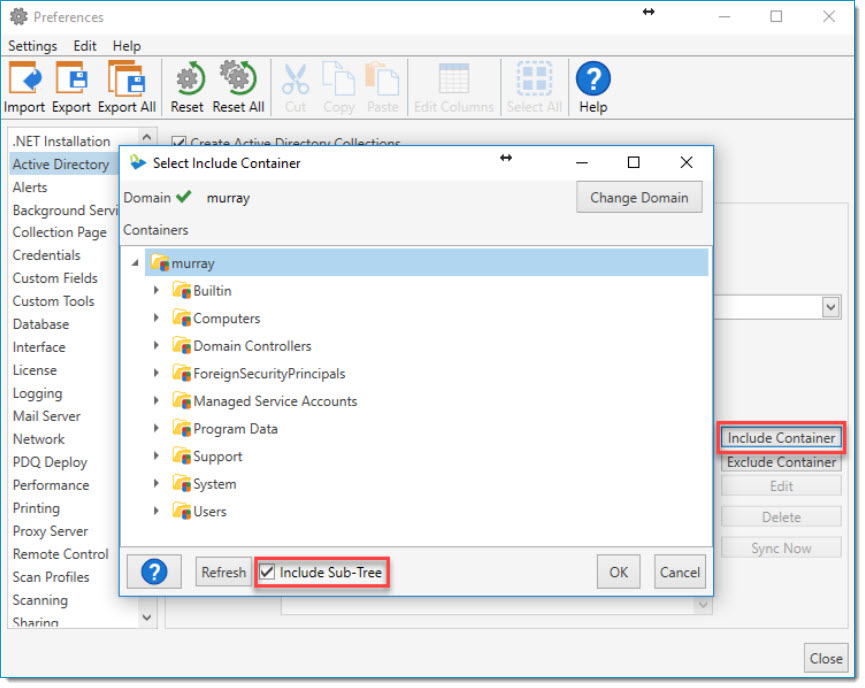The height and width of the screenshot is (688, 865).
Task: Open the Edit menu
Action: [x=84, y=45]
